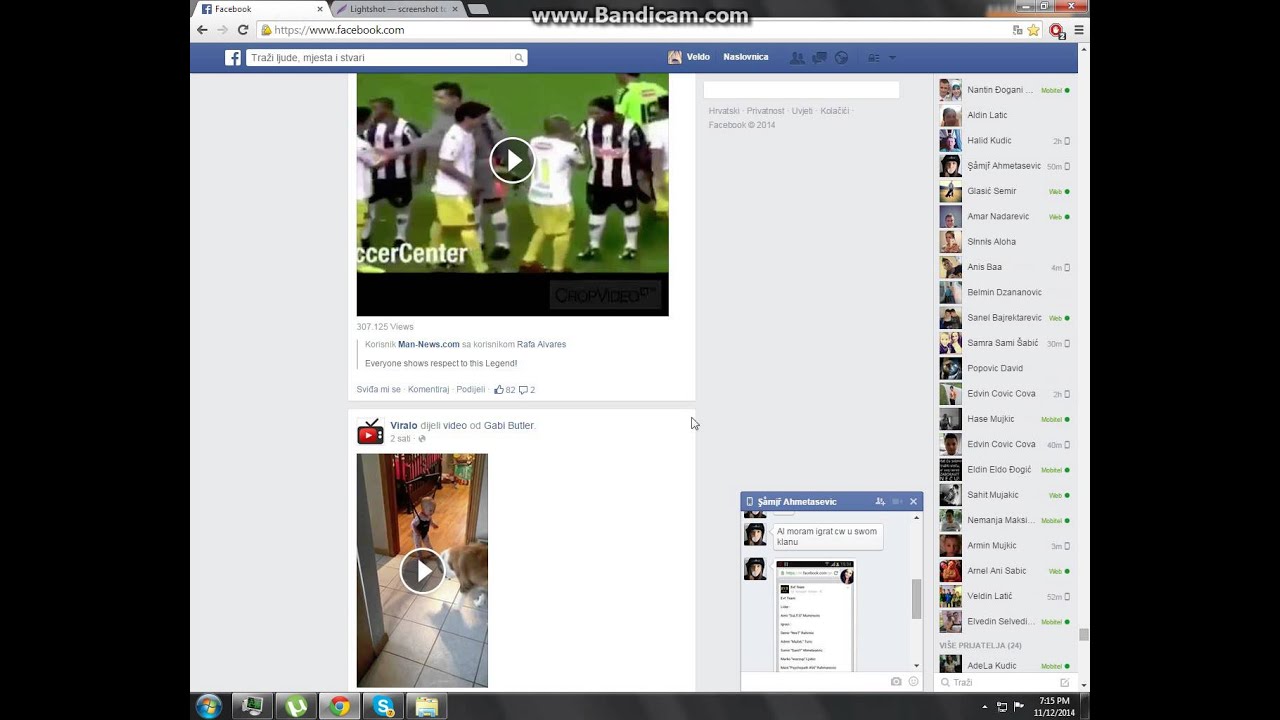
Task: Open chat with Amar Nadarevic
Action: (1006, 216)
